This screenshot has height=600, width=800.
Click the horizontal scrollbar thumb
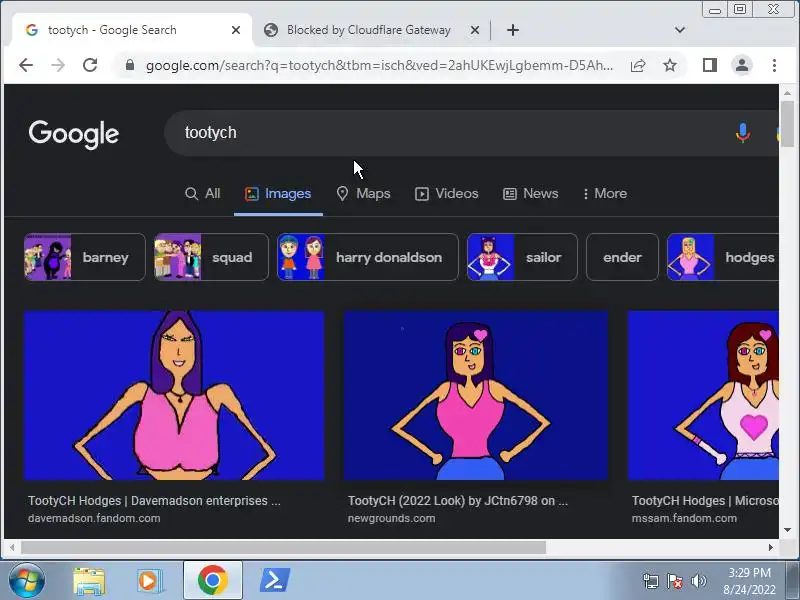click(x=283, y=547)
